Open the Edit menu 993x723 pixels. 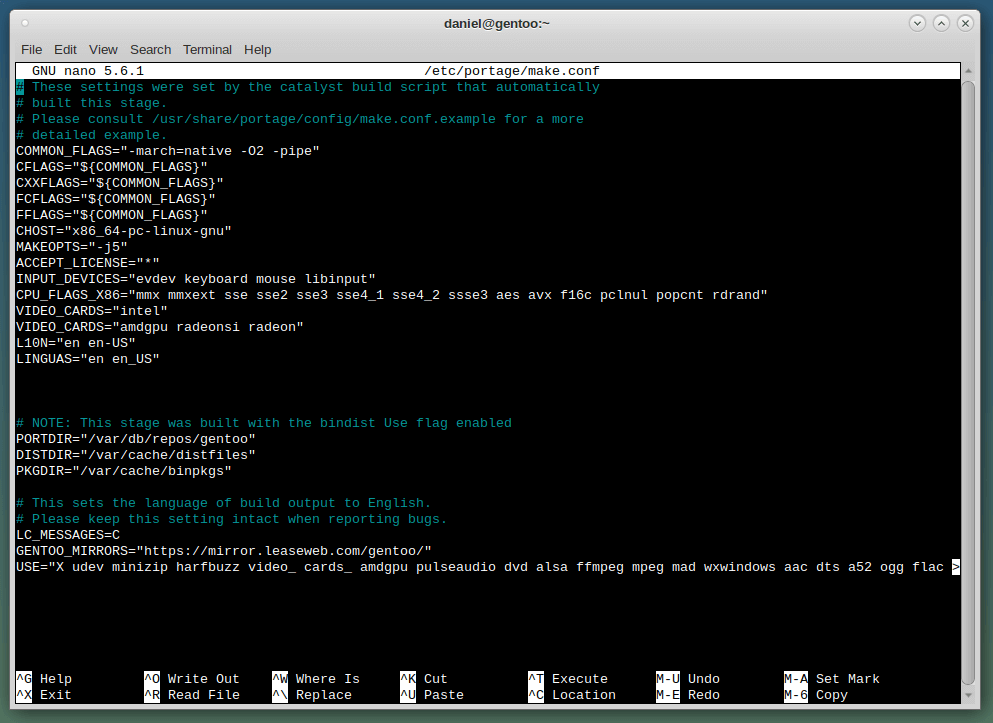point(65,49)
